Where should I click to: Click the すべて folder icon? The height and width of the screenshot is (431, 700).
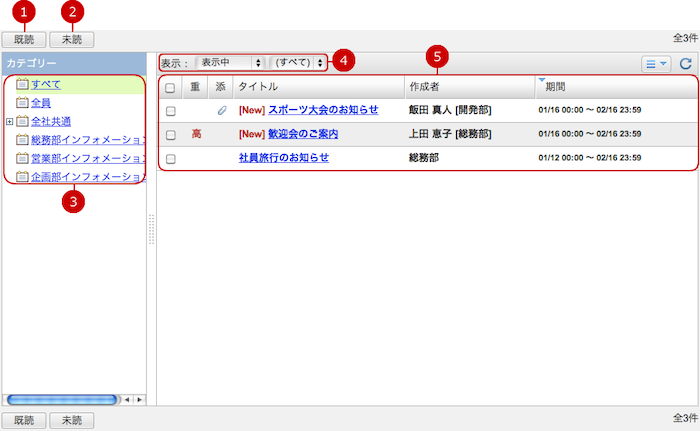coord(22,84)
